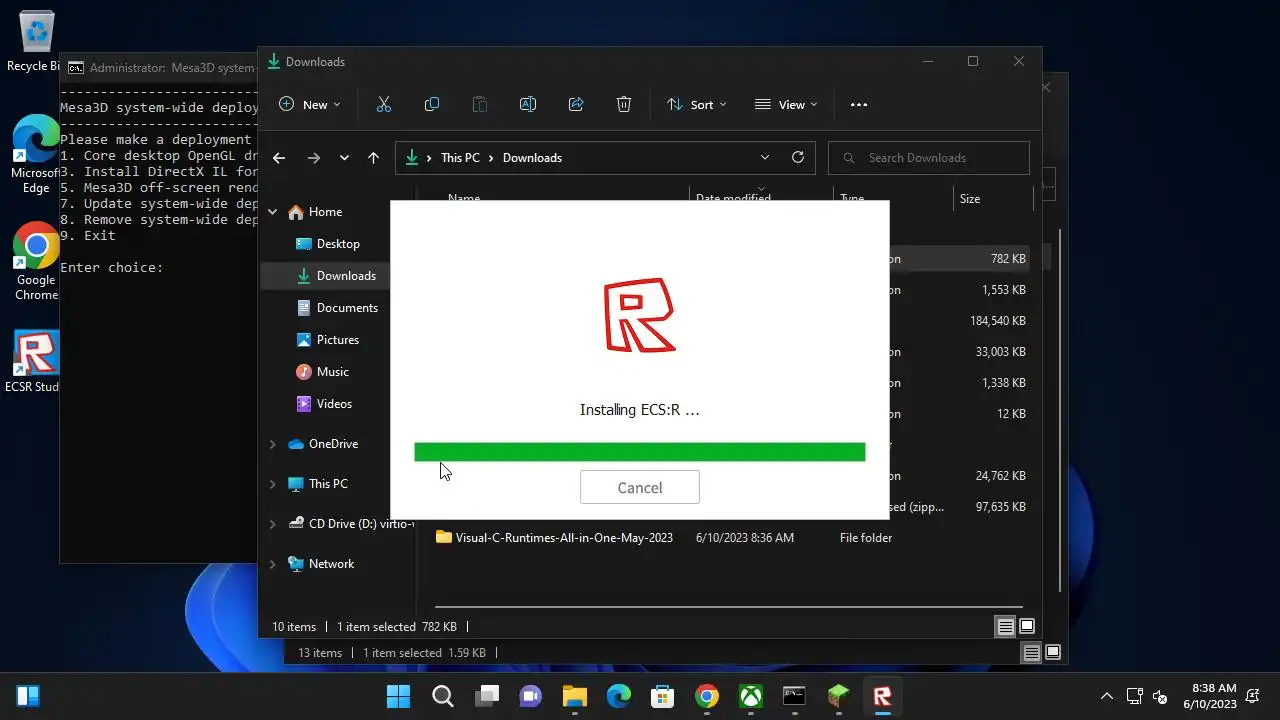Click the Paste icon in Explorer toolbar
Viewport: 1280px width, 720px height.
click(480, 104)
